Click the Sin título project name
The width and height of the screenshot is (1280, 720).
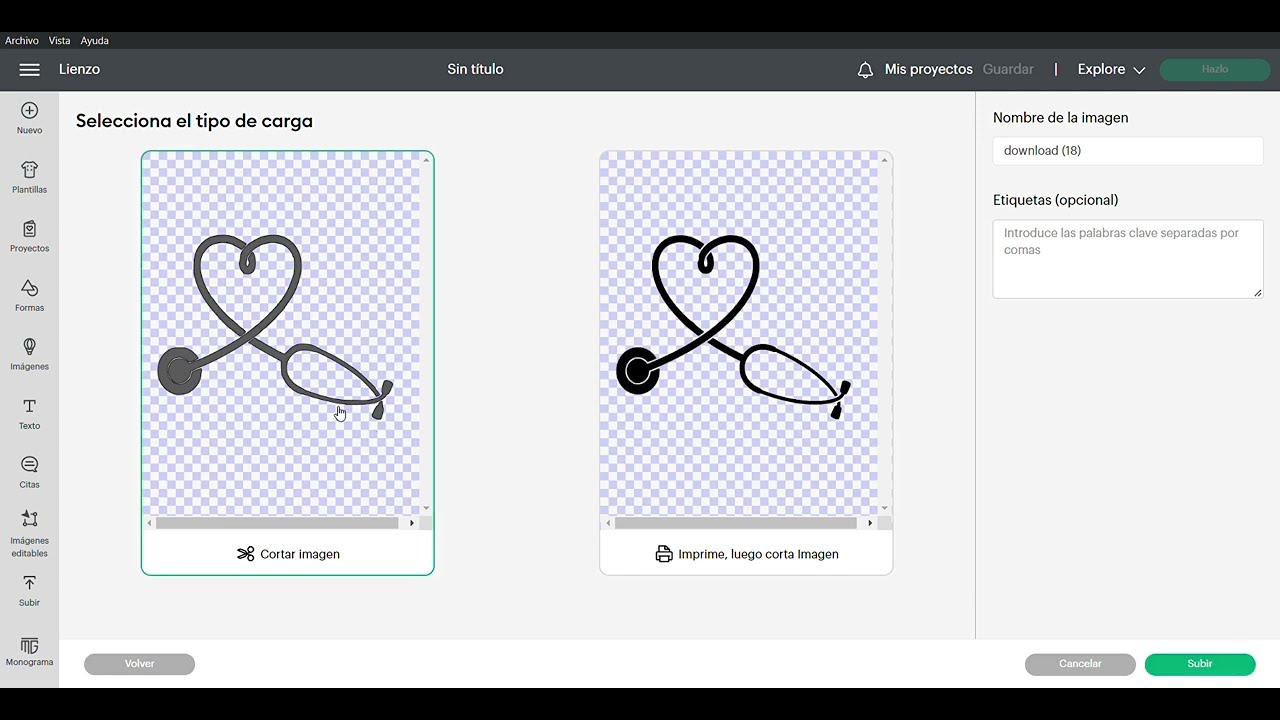(x=475, y=69)
